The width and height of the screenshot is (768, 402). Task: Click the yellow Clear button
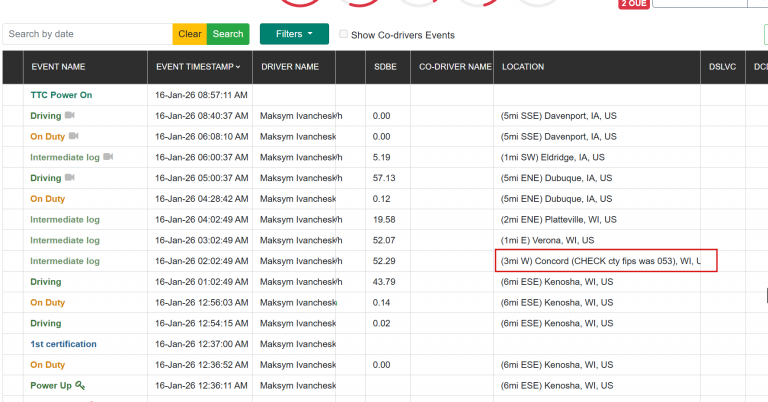click(x=190, y=34)
